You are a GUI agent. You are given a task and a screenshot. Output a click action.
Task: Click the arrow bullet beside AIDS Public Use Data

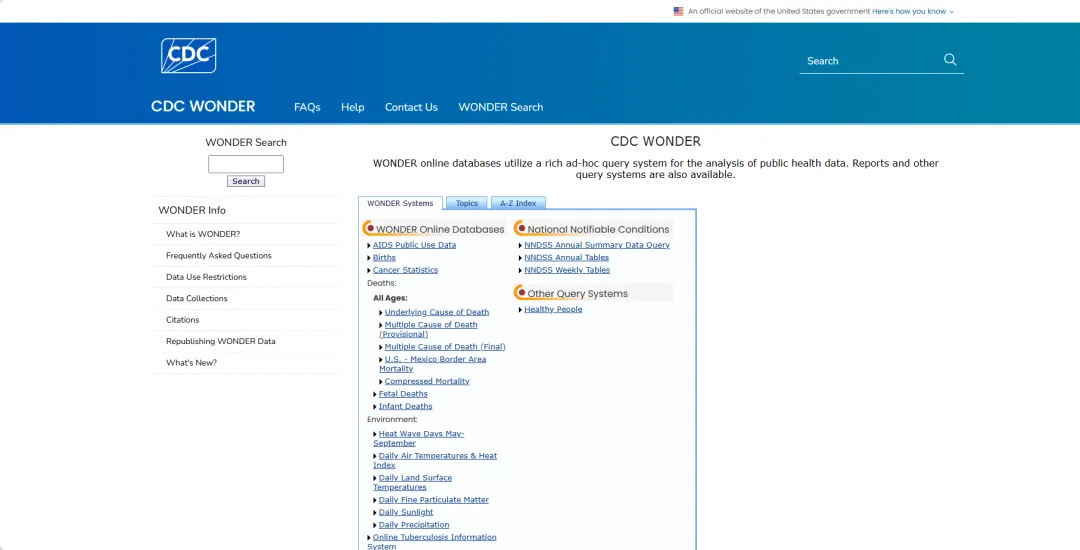pyautogui.click(x=369, y=245)
